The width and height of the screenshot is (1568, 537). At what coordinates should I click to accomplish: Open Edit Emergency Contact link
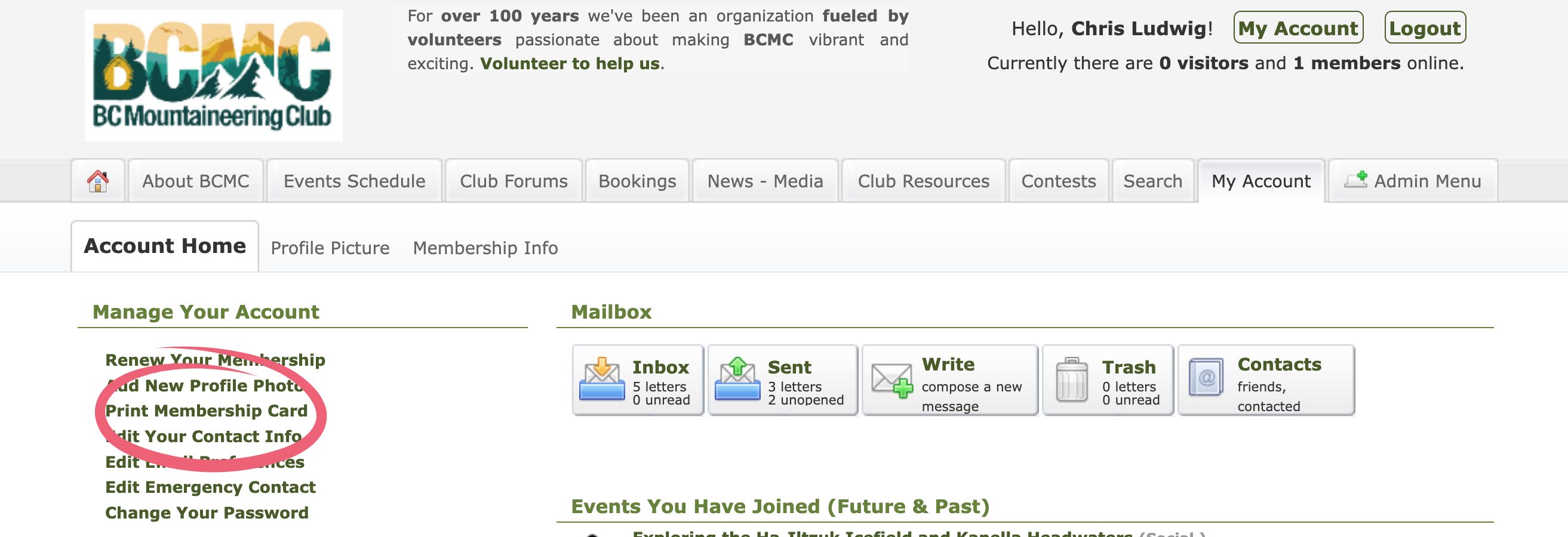[210, 487]
